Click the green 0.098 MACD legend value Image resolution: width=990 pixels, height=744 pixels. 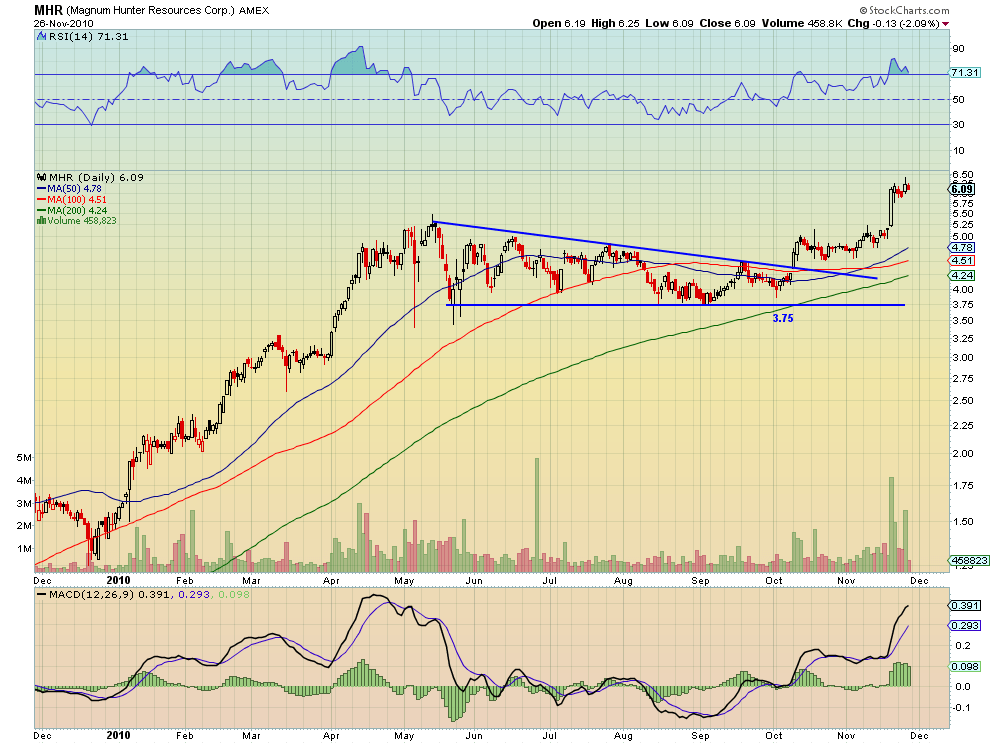[234, 594]
